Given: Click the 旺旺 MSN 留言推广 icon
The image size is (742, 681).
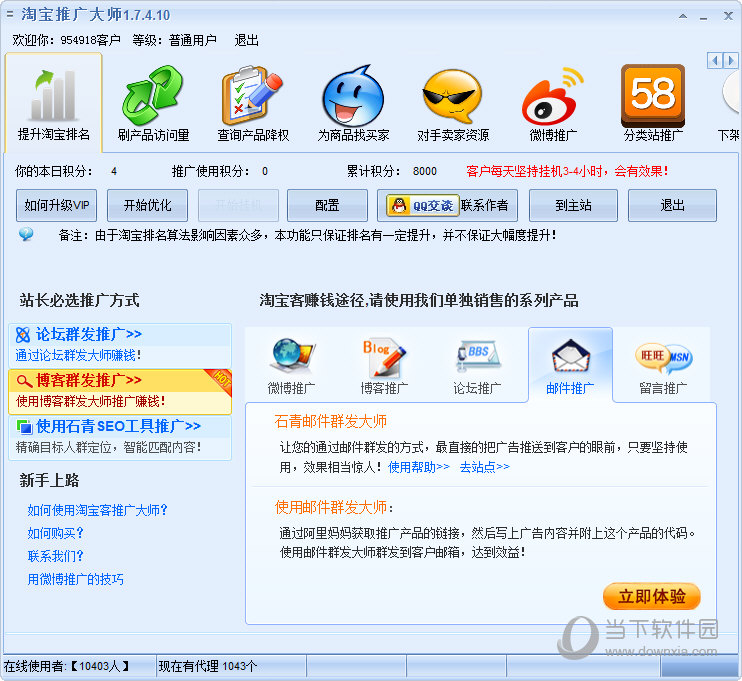Looking at the screenshot, I should click(x=663, y=357).
